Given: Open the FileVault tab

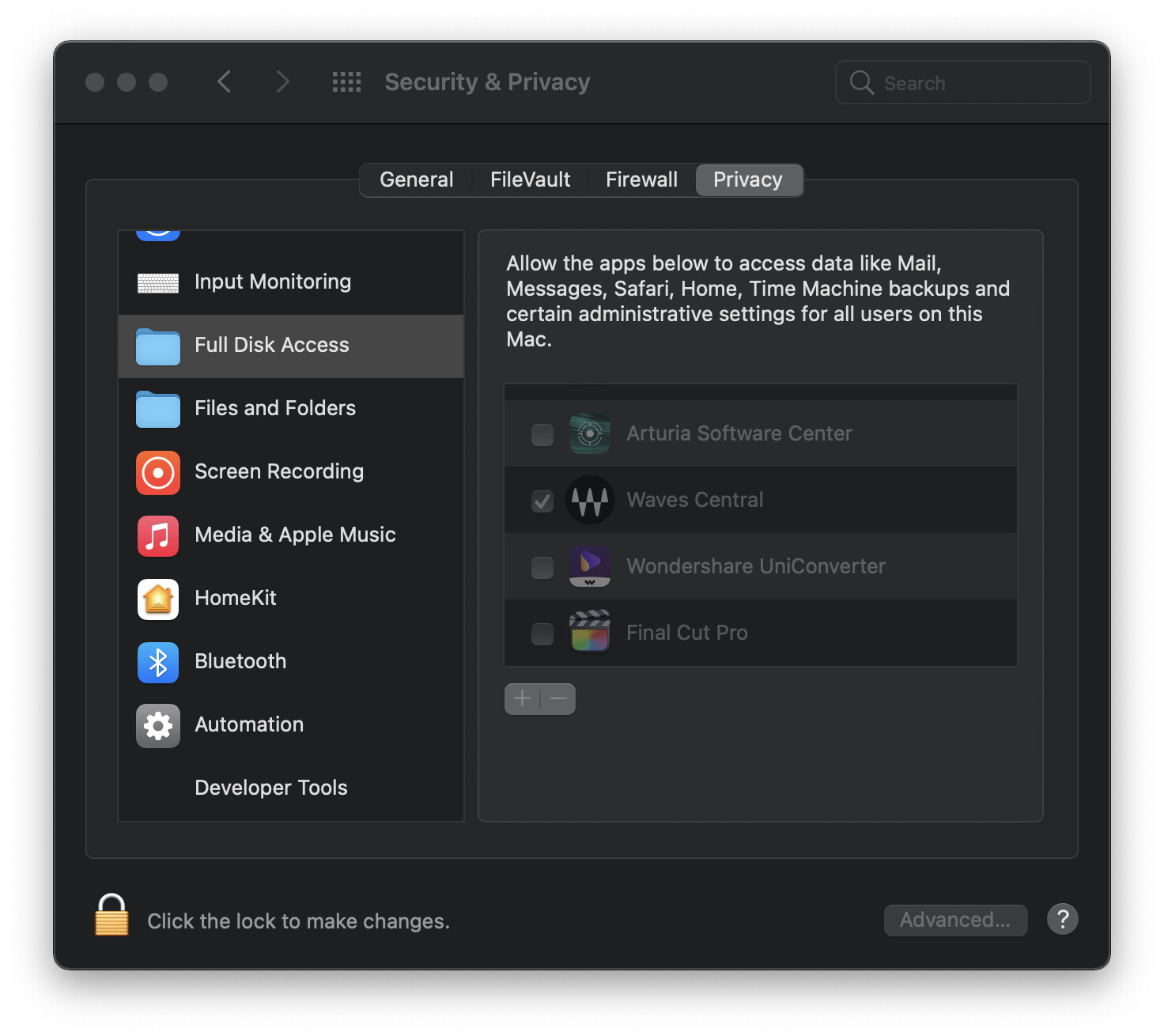Looking at the screenshot, I should (530, 180).
